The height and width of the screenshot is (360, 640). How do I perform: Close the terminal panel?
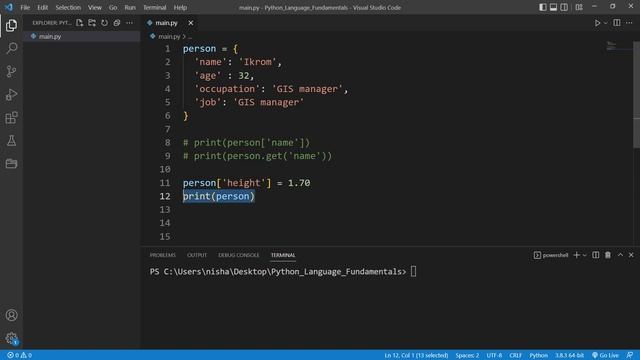point(631,255)
